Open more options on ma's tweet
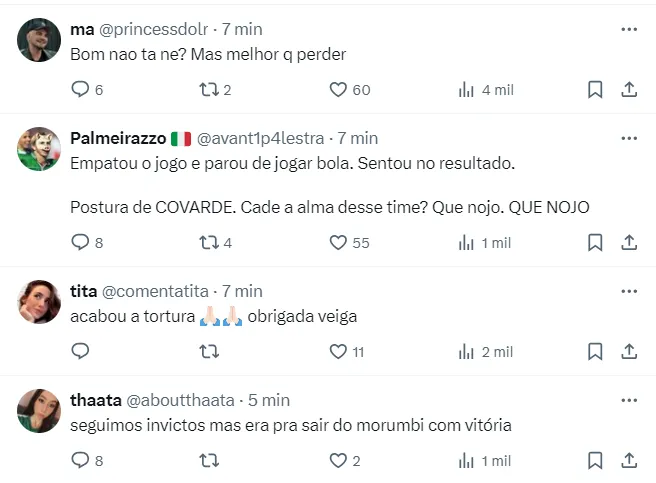This screenshot has height=483, width=656. tap(629, 30)
